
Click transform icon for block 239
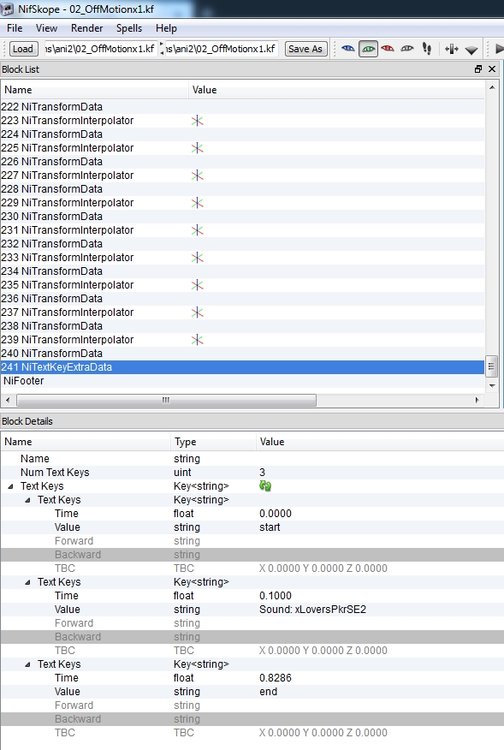197,340
